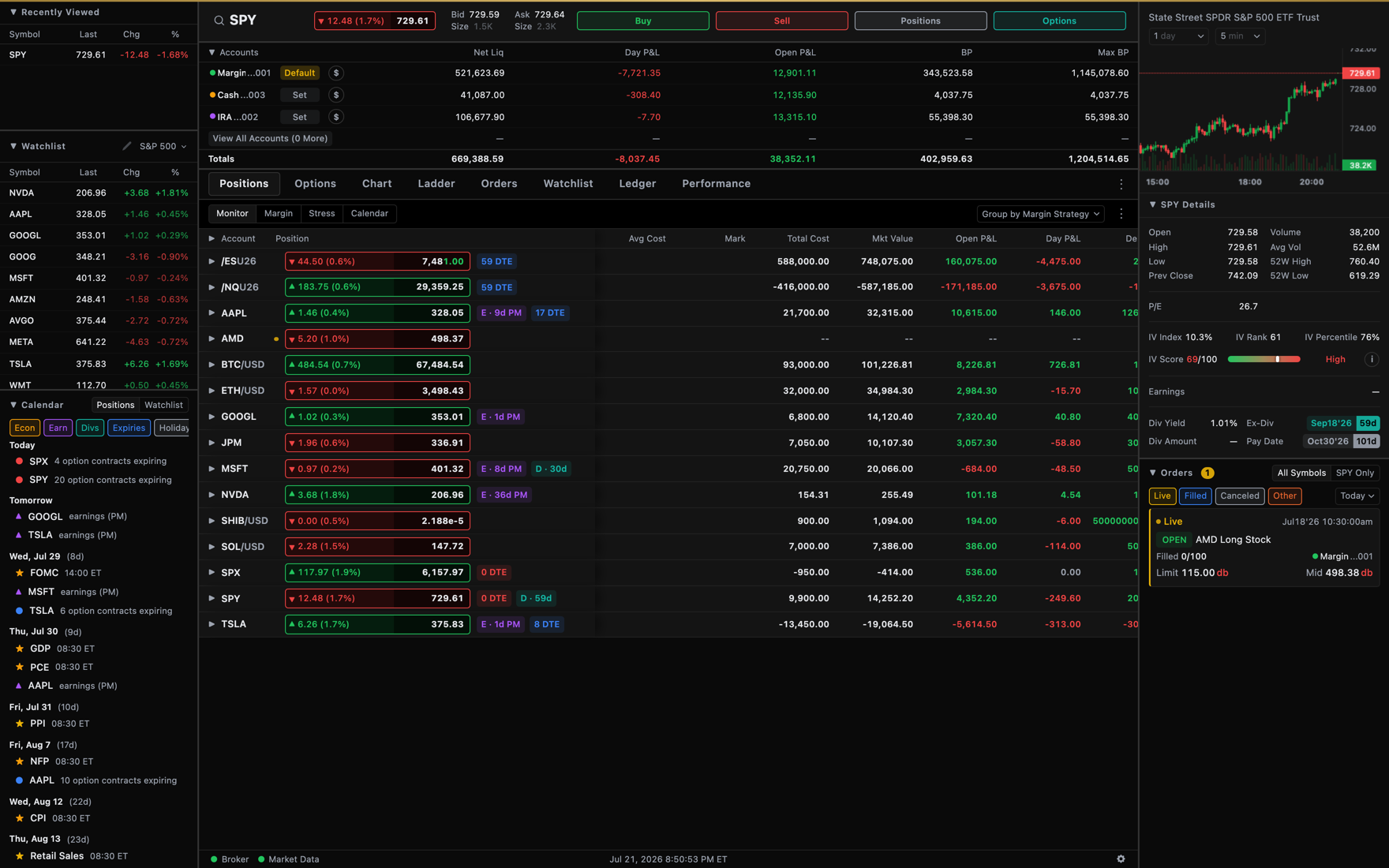Viewport: 1389px width, 868px height.
Task: Expand the /ESU26 position row
Action: (212, 261)
